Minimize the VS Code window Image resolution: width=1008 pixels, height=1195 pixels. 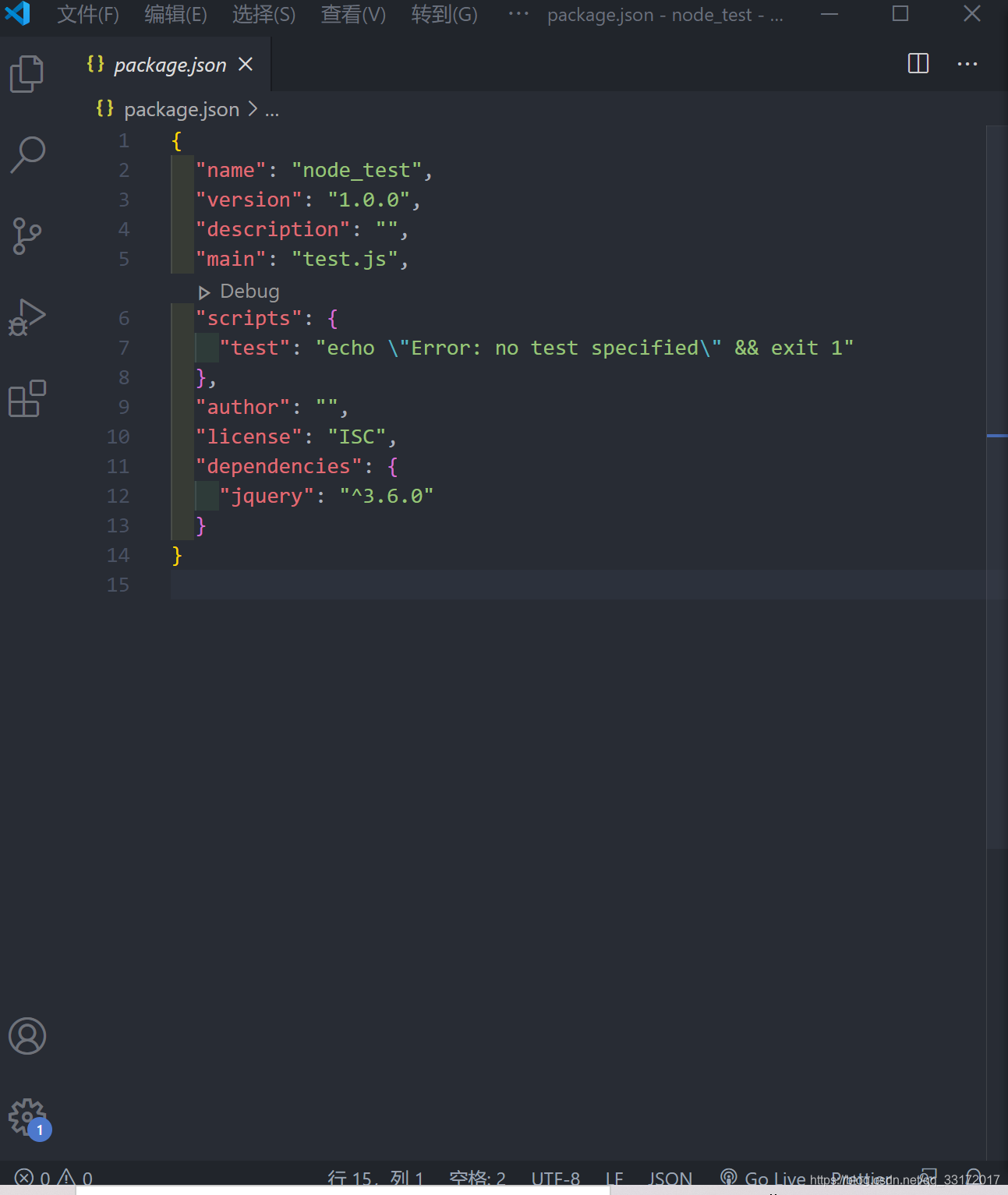pos(829,14)
